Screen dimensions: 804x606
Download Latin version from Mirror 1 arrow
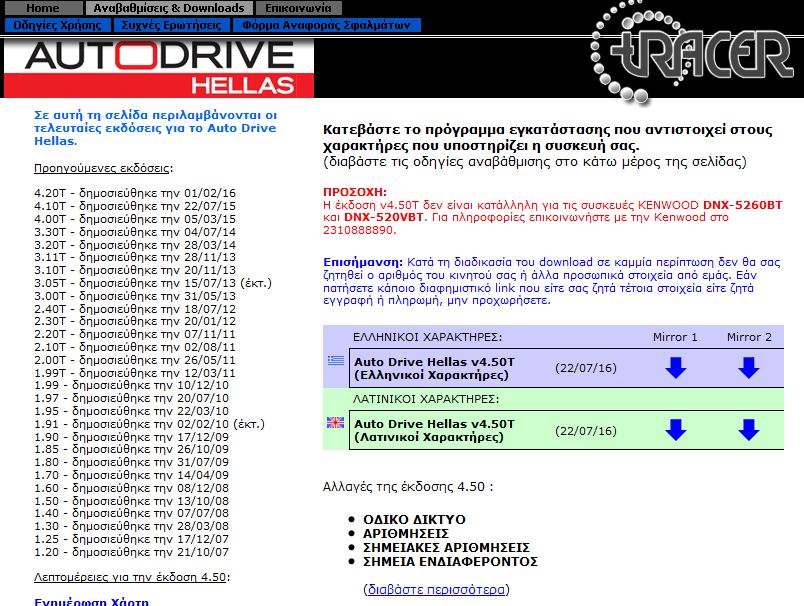(x=675, y=430)
